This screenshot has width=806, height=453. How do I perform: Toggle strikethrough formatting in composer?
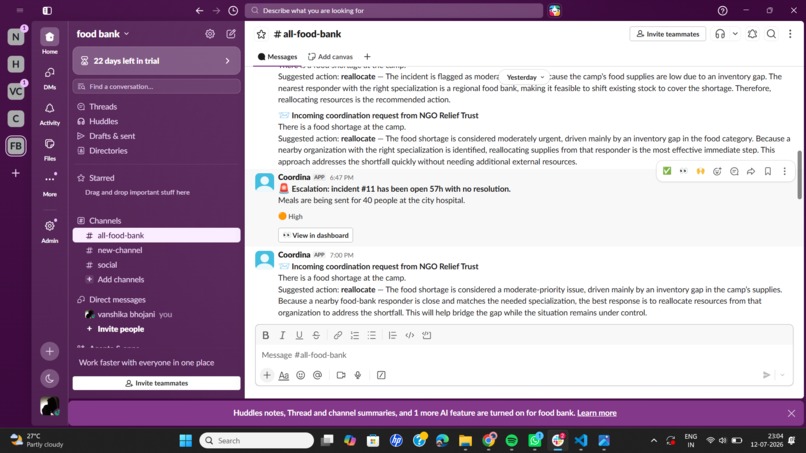[x=316, y=335]
